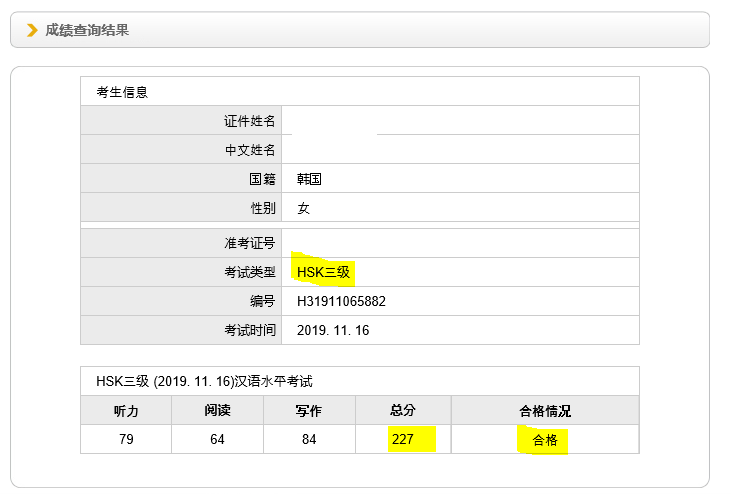Select the nationality value 韩国
Image resolution: width=731 pixels, height=494 pixels.
pos(309,179)
